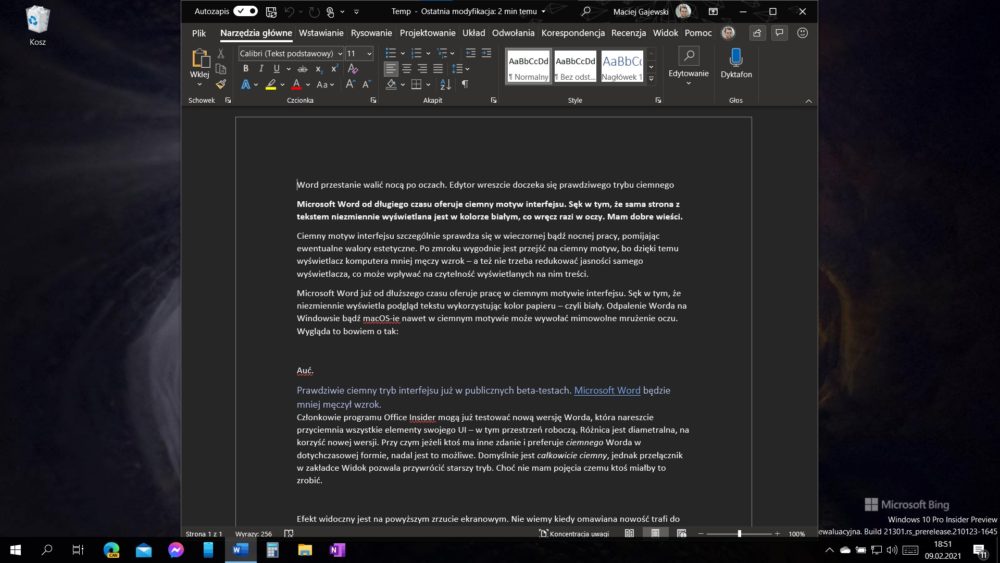Viewport: 1000px width, 563px height.
Task: Open the Customize Quick Access Toolbar dropdown
Action: (x=356, y=11)
